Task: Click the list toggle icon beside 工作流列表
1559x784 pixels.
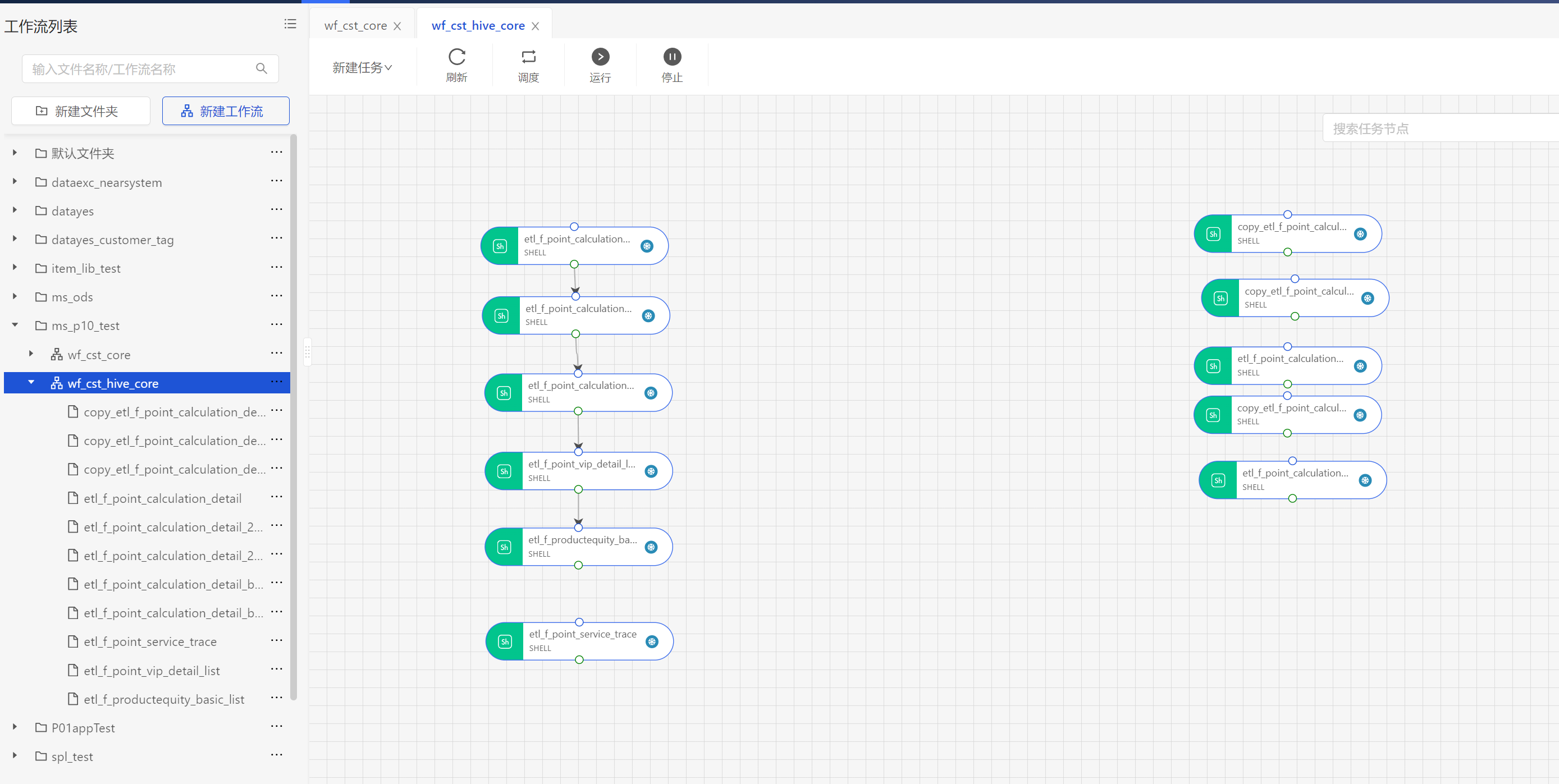Action: 290,24
